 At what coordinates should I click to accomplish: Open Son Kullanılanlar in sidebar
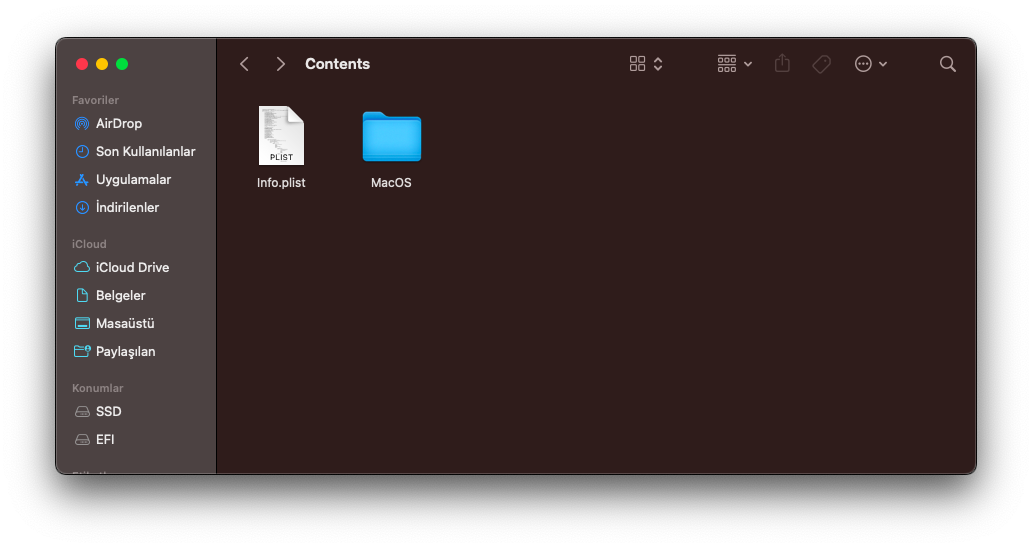pos(136,151)
